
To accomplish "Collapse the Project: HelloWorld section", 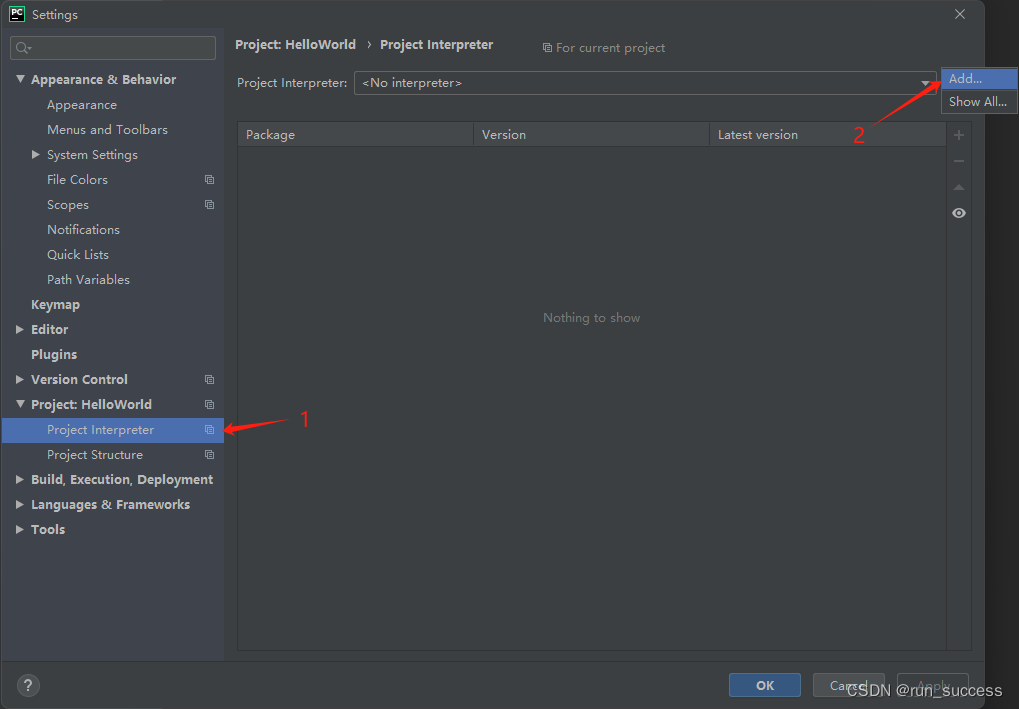I will point(20,404).
